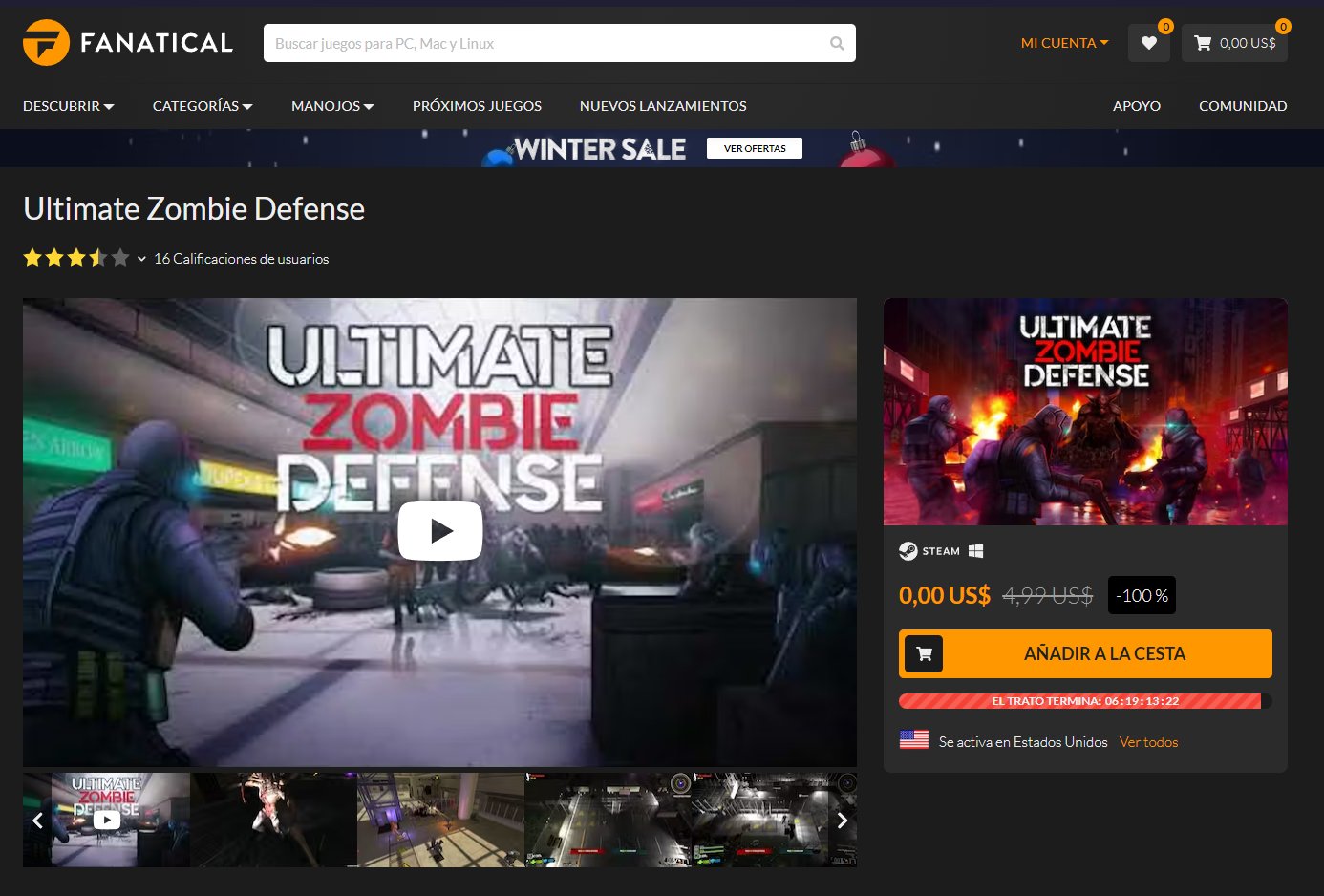This screenshot has width=1324, height=896.
Task: Click the -100 % discount badge
Action: pos(1142,595)
